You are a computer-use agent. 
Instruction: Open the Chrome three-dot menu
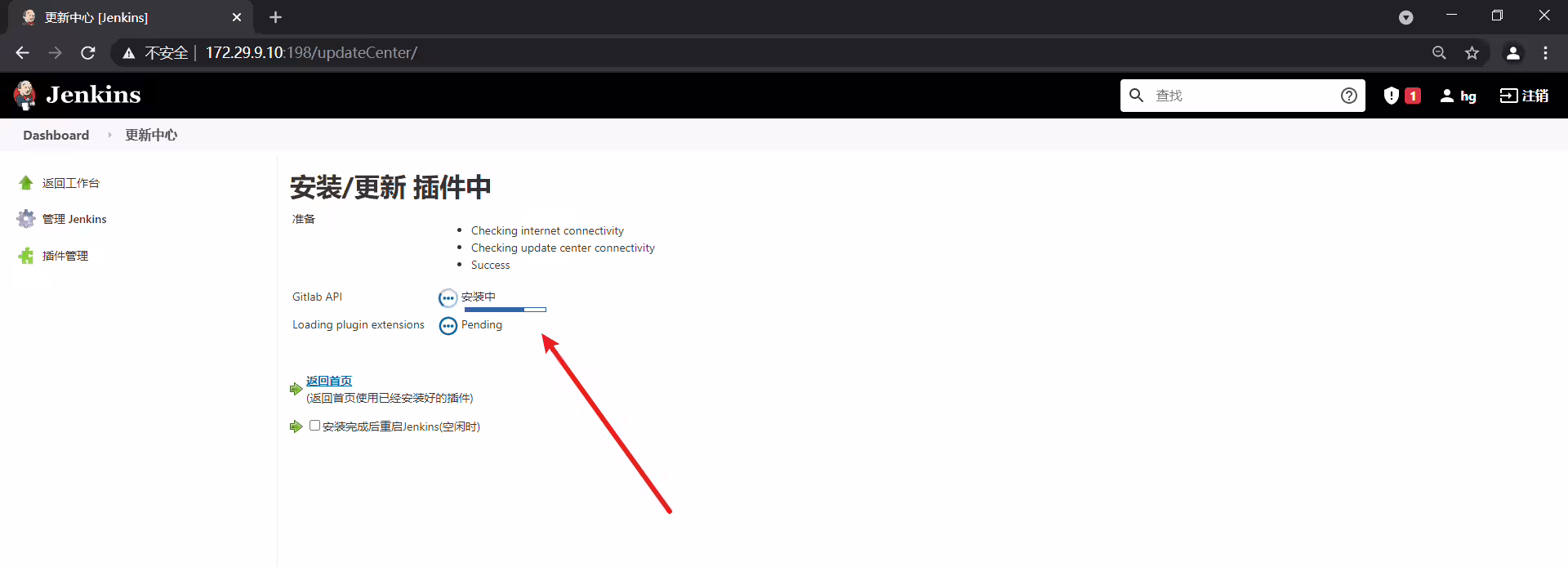[x=1545, y=52]
